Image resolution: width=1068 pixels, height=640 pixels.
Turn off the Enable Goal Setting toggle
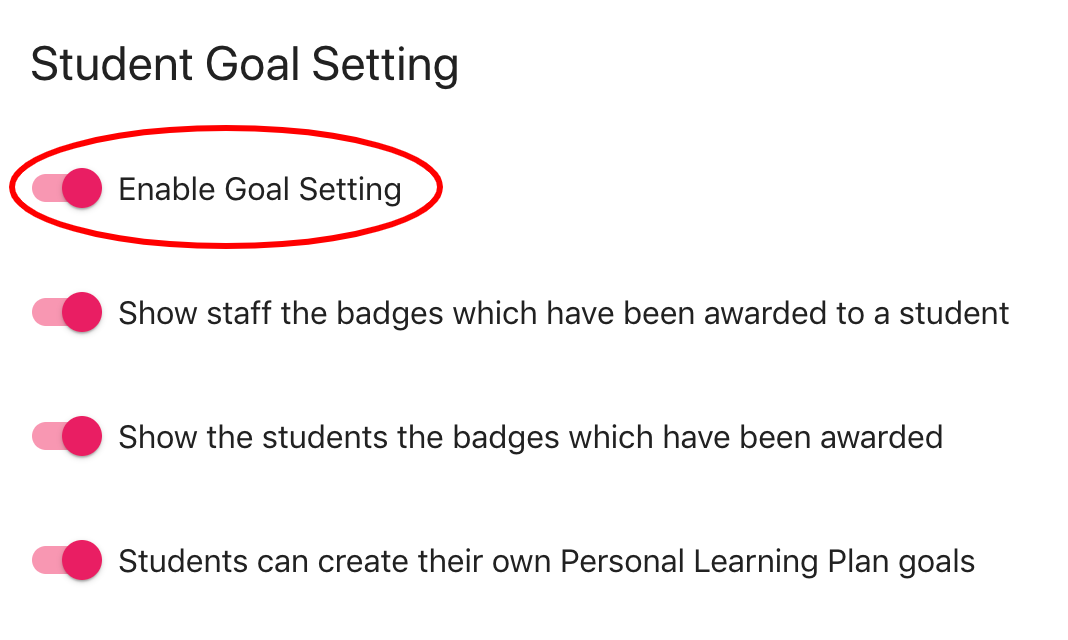tap(67, 188)
